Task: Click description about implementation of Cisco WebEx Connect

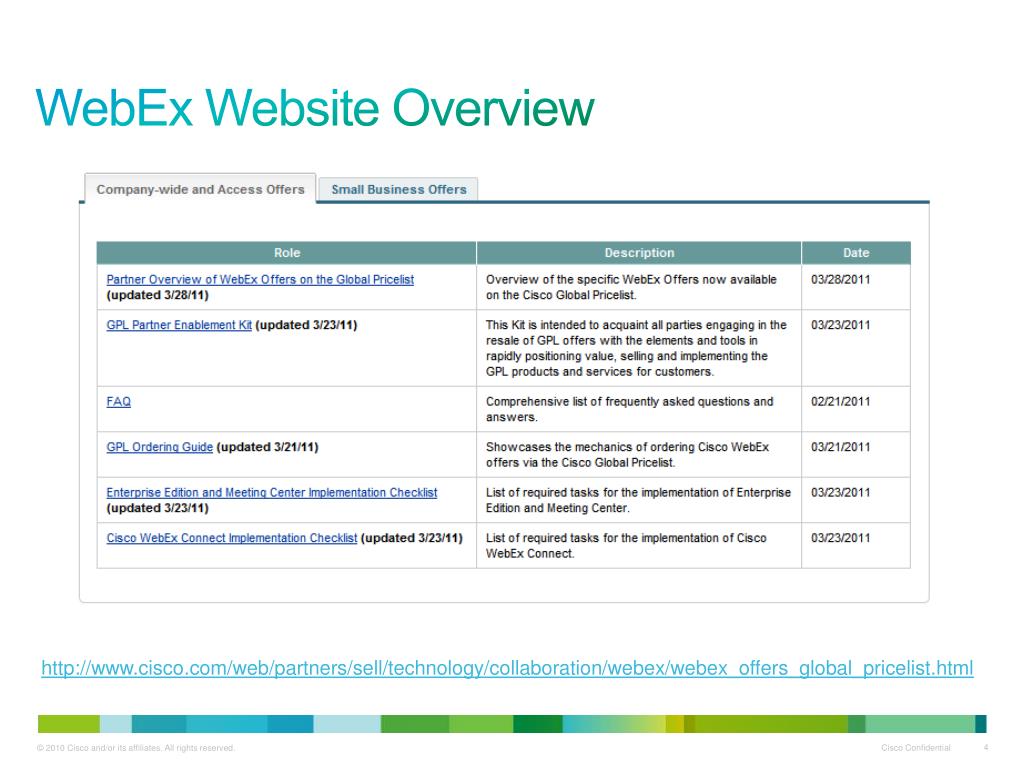Action: pyautogui.click(x=626, y=546)
